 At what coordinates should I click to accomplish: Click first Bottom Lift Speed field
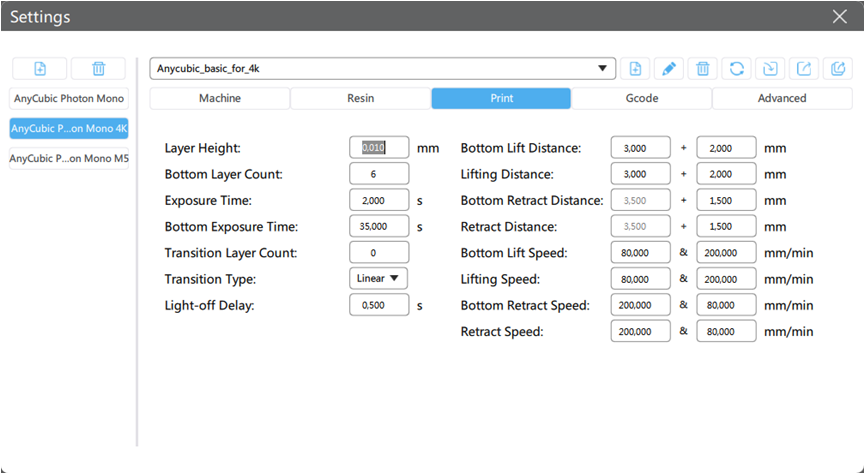pos(640,253)
